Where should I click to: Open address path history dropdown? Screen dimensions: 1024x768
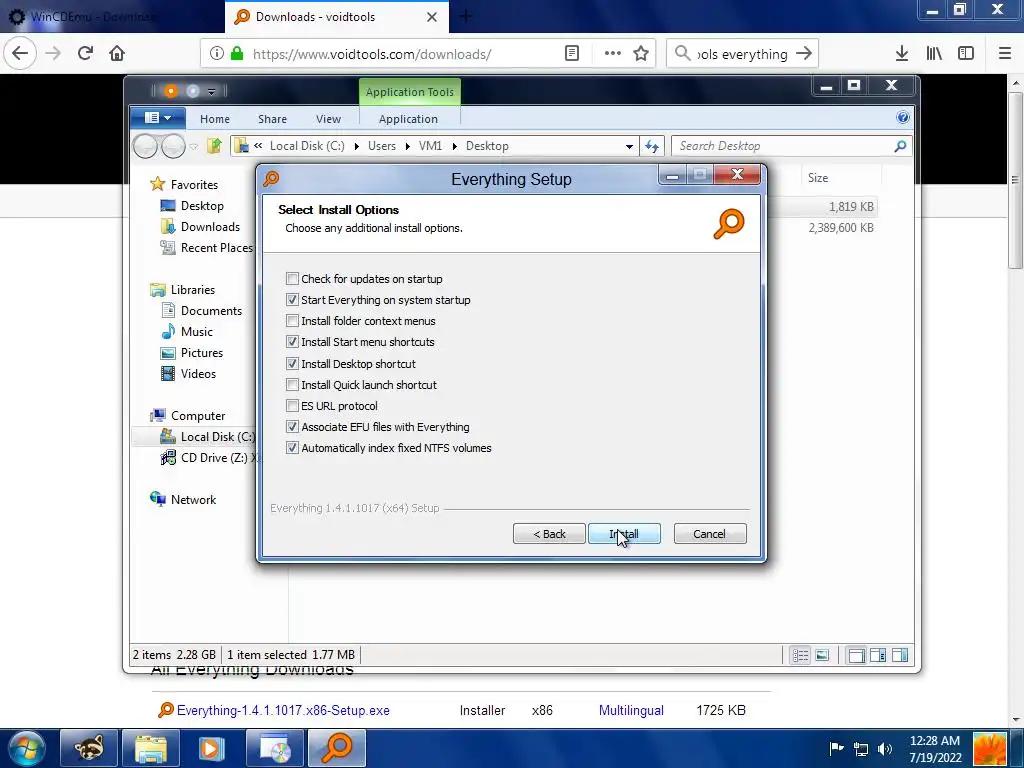click(x=629, y=146)
